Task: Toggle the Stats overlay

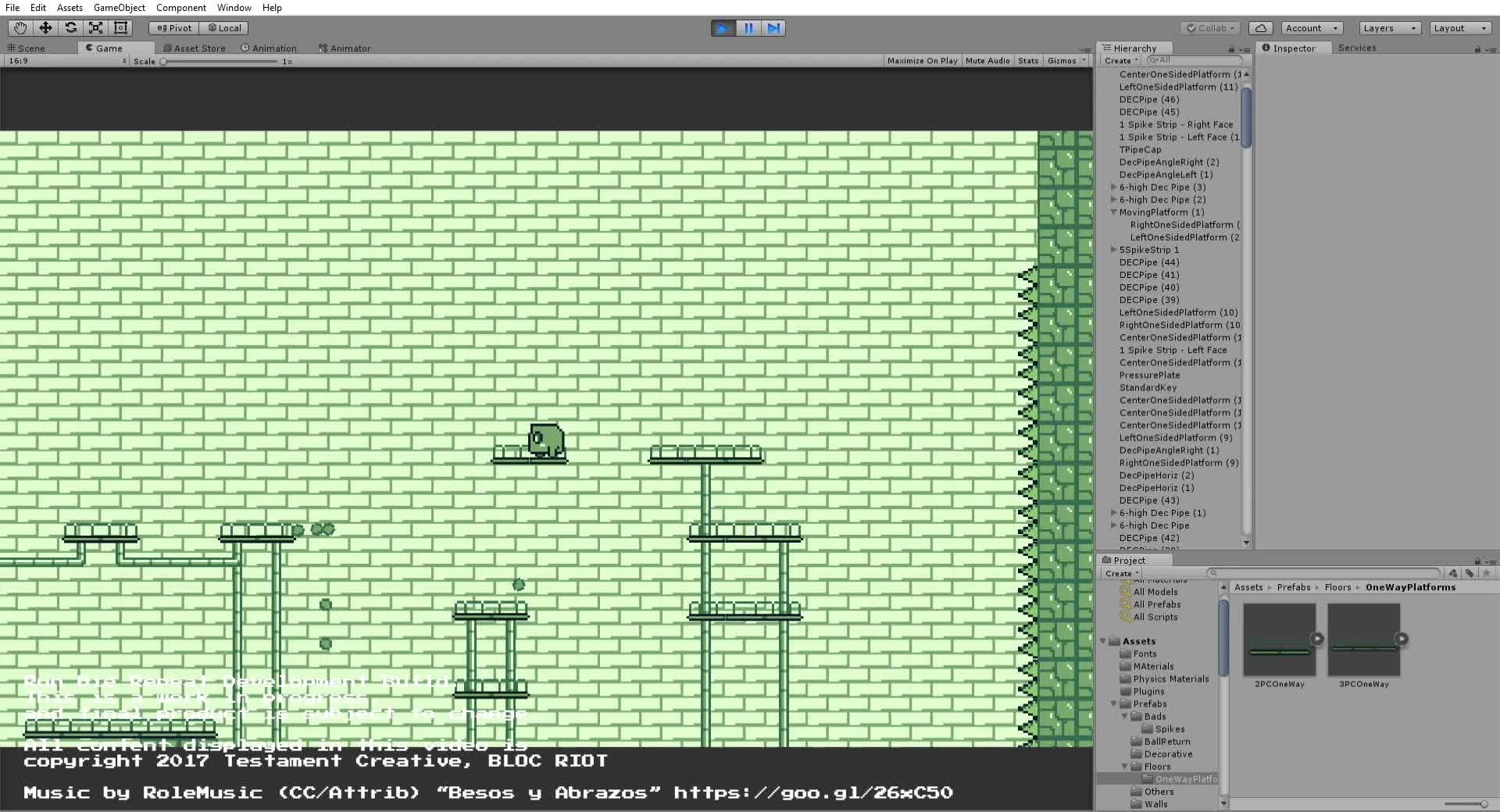Action: [1028, 61]
